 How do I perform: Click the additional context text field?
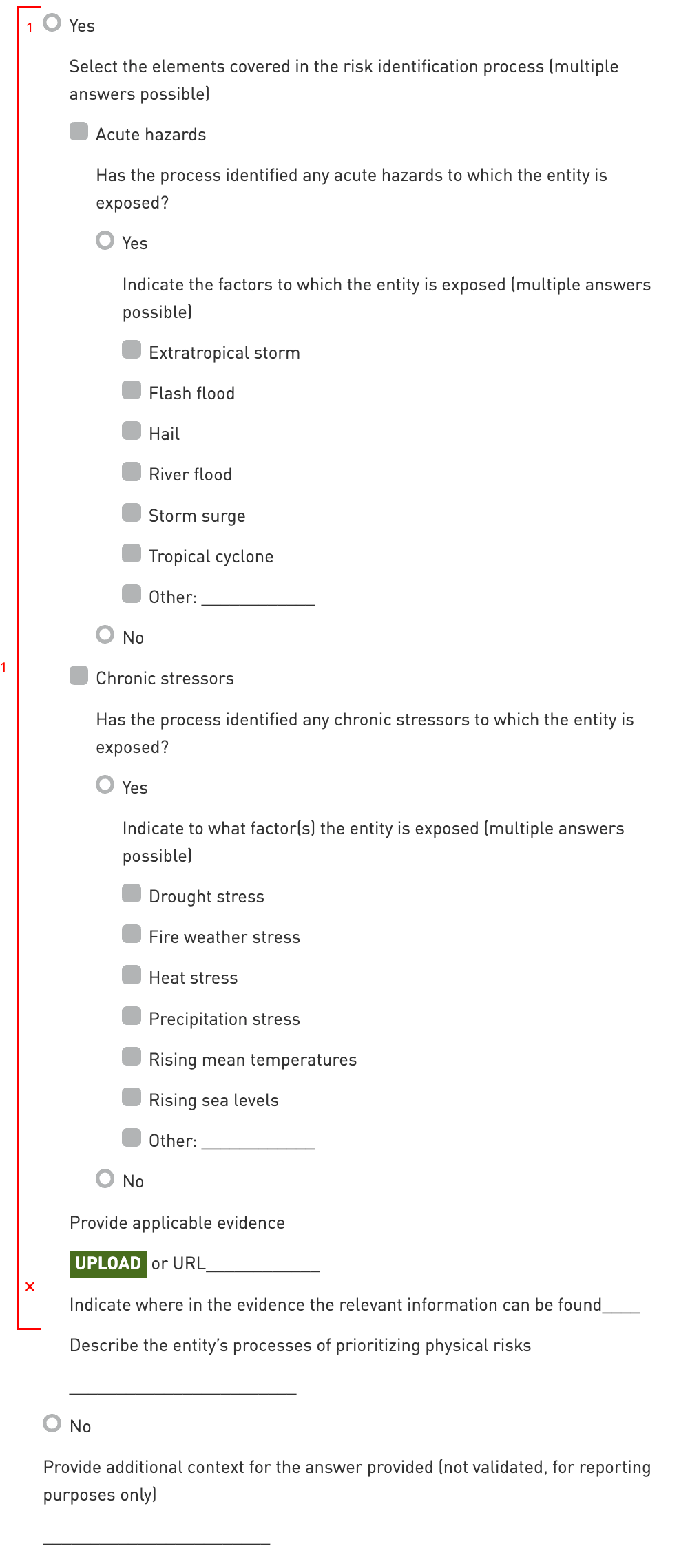pos(156,1536)
